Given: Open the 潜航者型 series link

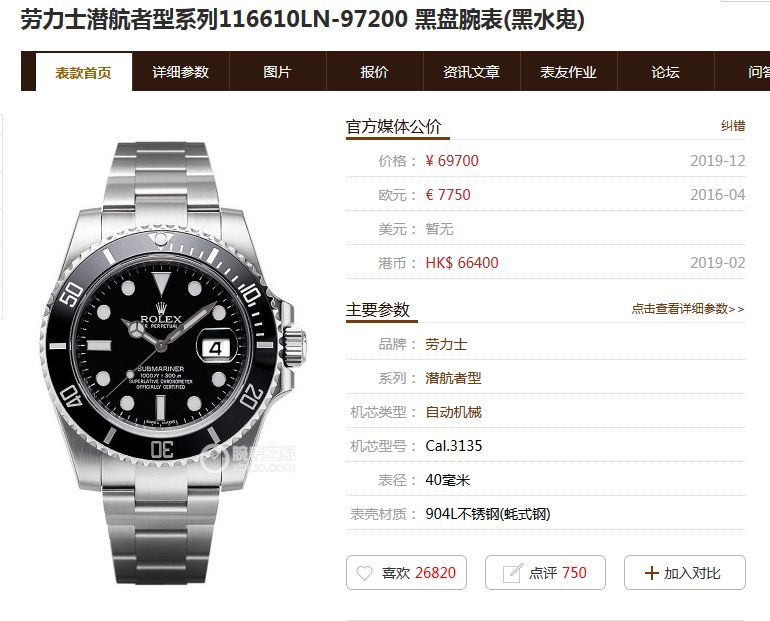Looking at the screenshot, I should pyautogui.click(x=453, y=378).
